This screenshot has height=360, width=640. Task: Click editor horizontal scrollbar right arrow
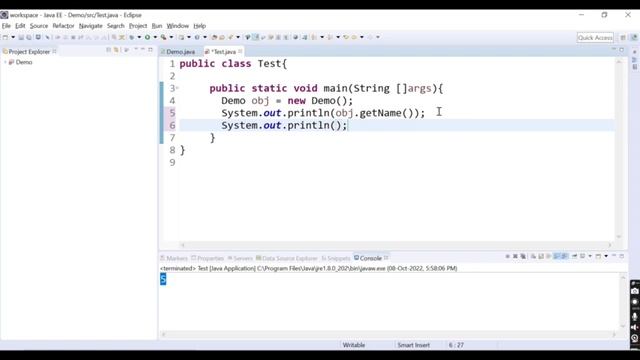[x=610, y=245]
